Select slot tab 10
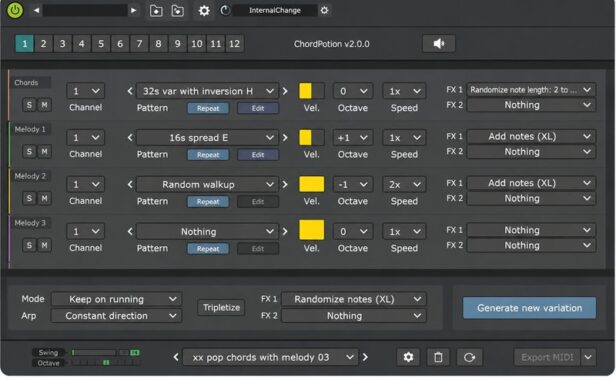 point(196,44)
